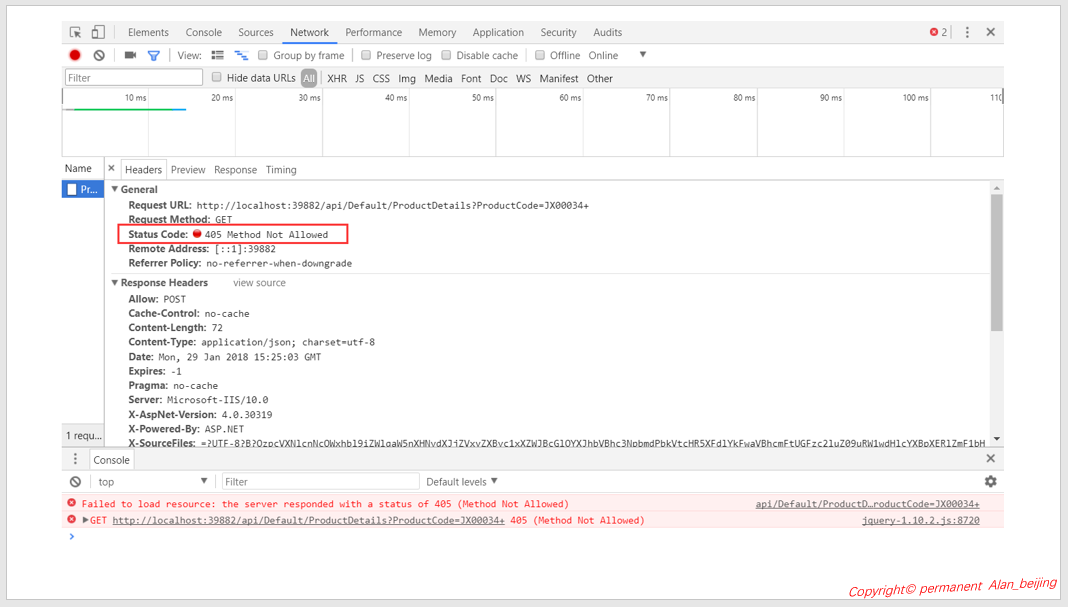Click the console Filter input field

(320, 482)
